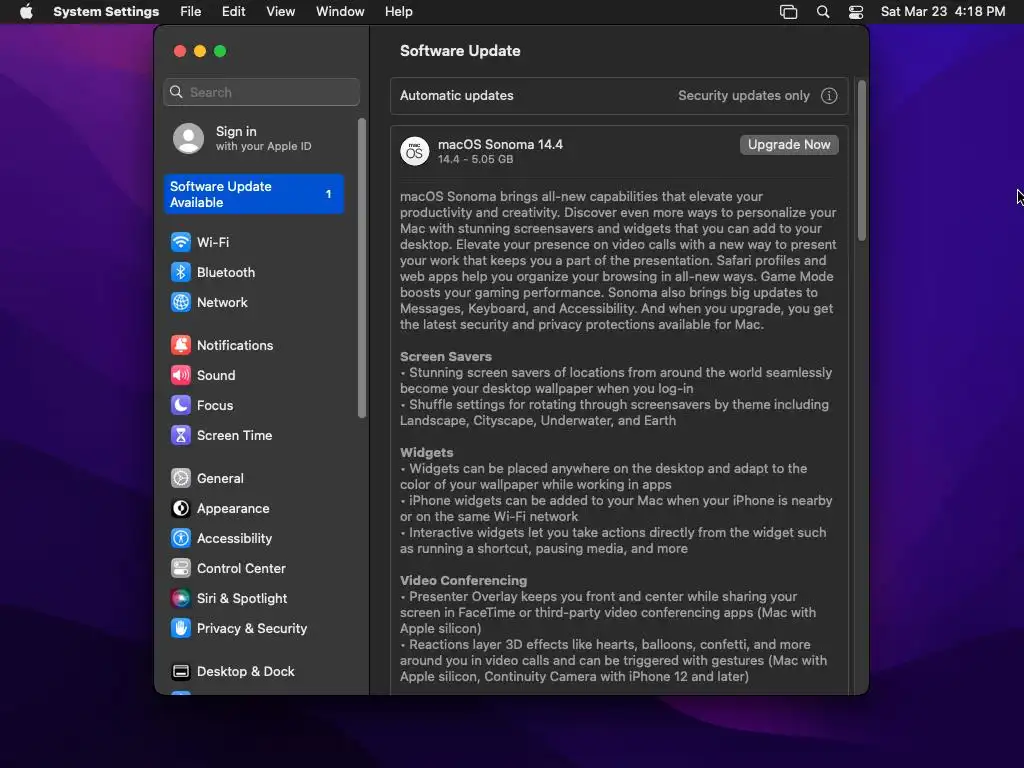Select the Desktop & Dock label
The height and width of the screenshot is (768, 1024).
tap(246, 672)
